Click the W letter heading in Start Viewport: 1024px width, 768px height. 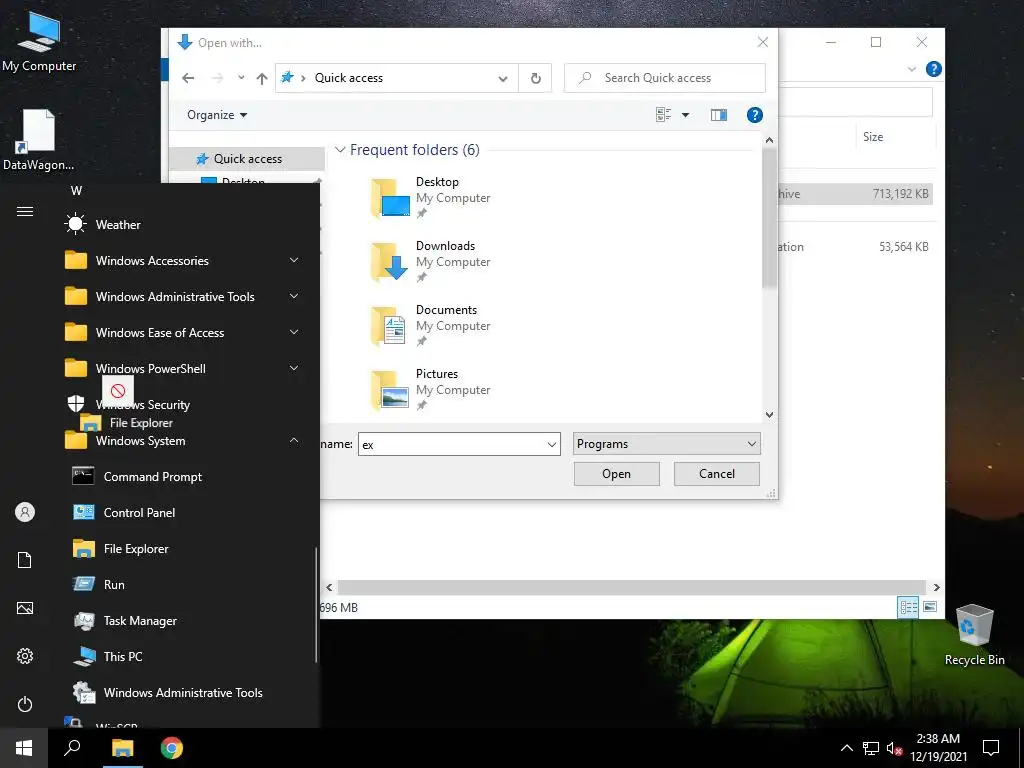76,191
